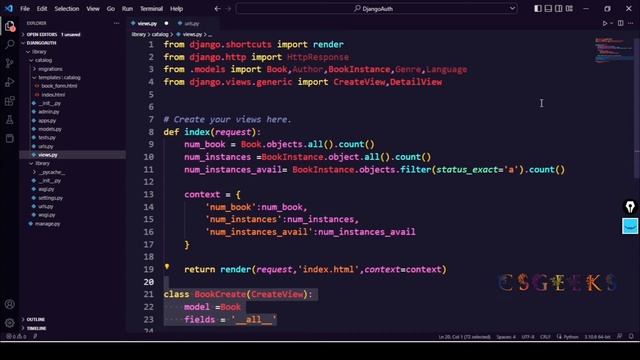
Task: Click the lightbulb code action on line 19
Action: 167,267
